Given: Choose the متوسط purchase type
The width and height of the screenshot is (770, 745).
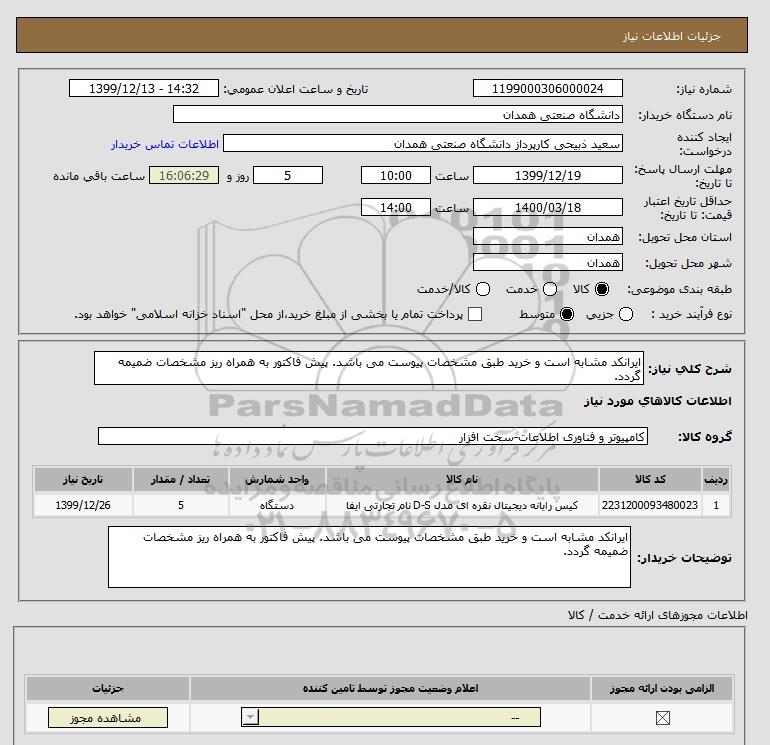Looking at the screenshot, I should (x=567, y=314).
